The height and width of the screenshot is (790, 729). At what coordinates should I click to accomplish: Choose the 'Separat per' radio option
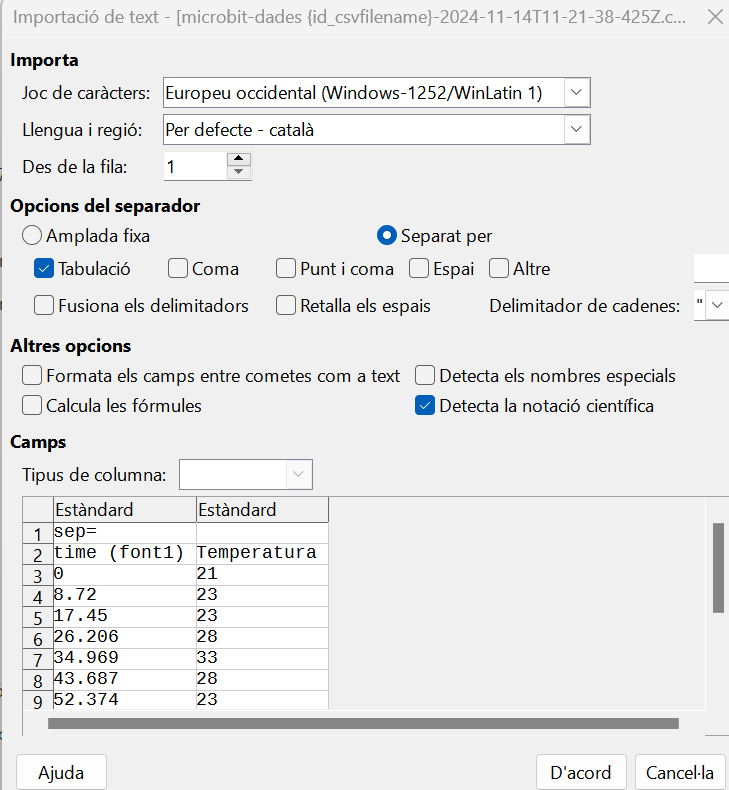click(x=387, y=236)
